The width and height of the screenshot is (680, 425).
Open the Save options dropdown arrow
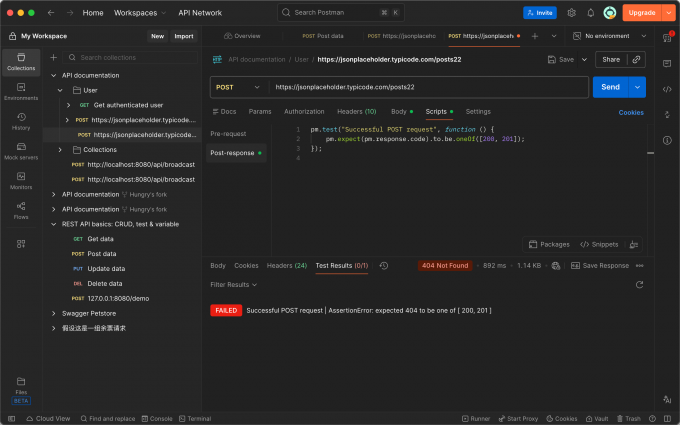tap(584, 59)
